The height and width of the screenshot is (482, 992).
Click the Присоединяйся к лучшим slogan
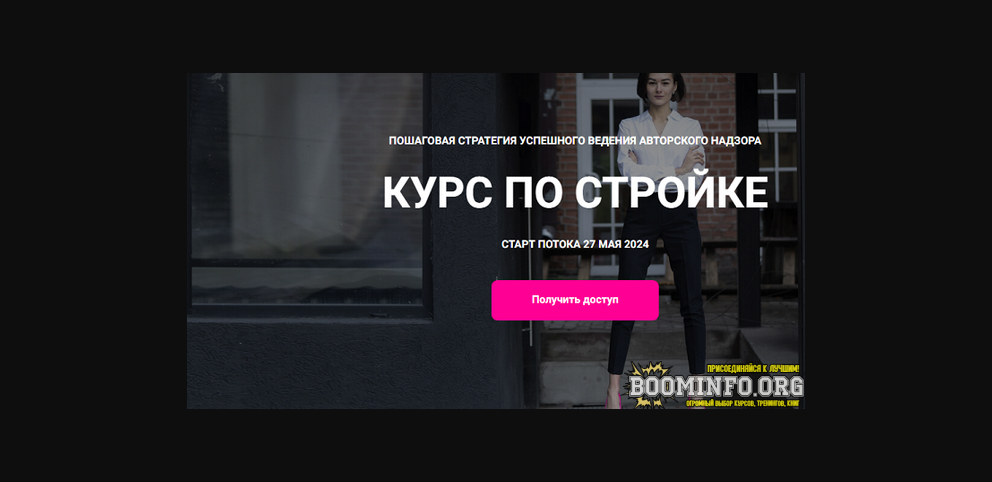(x=753, y=368)
